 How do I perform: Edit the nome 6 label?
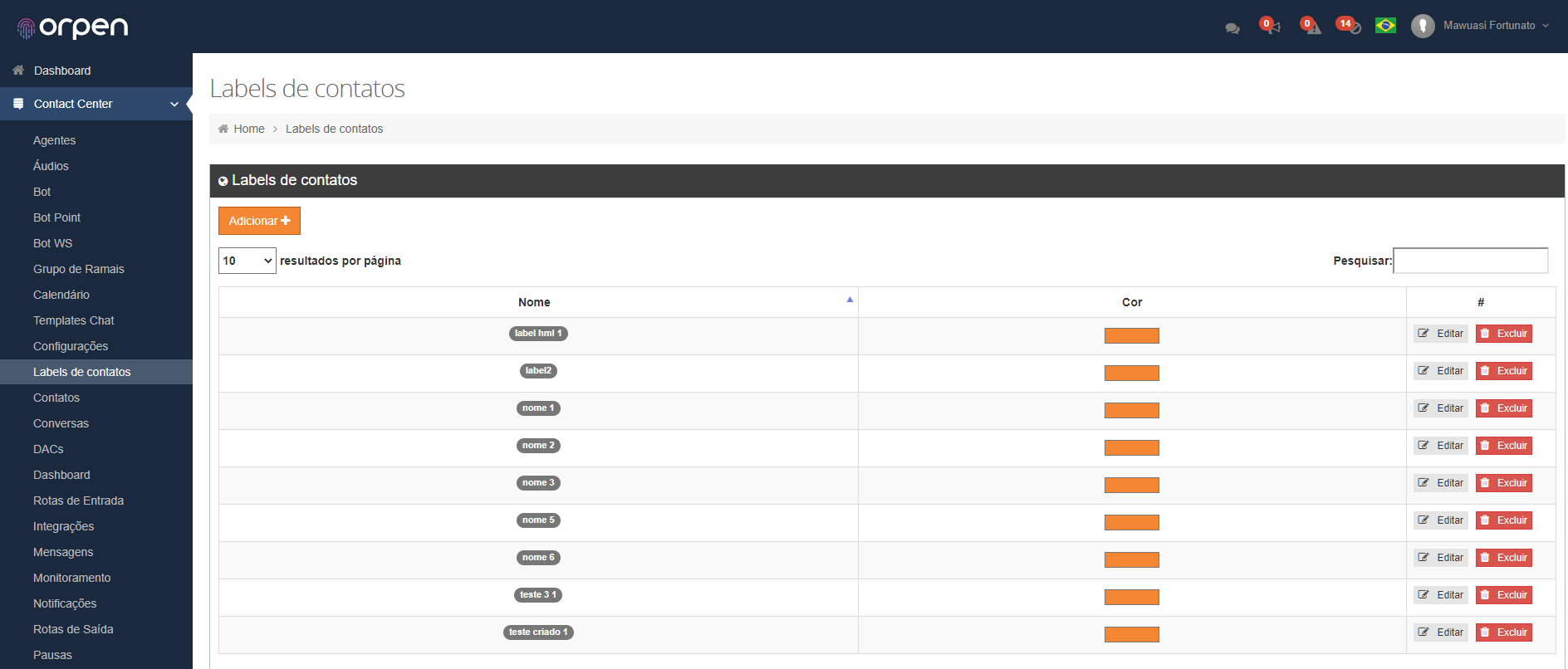coord(1441,558)
